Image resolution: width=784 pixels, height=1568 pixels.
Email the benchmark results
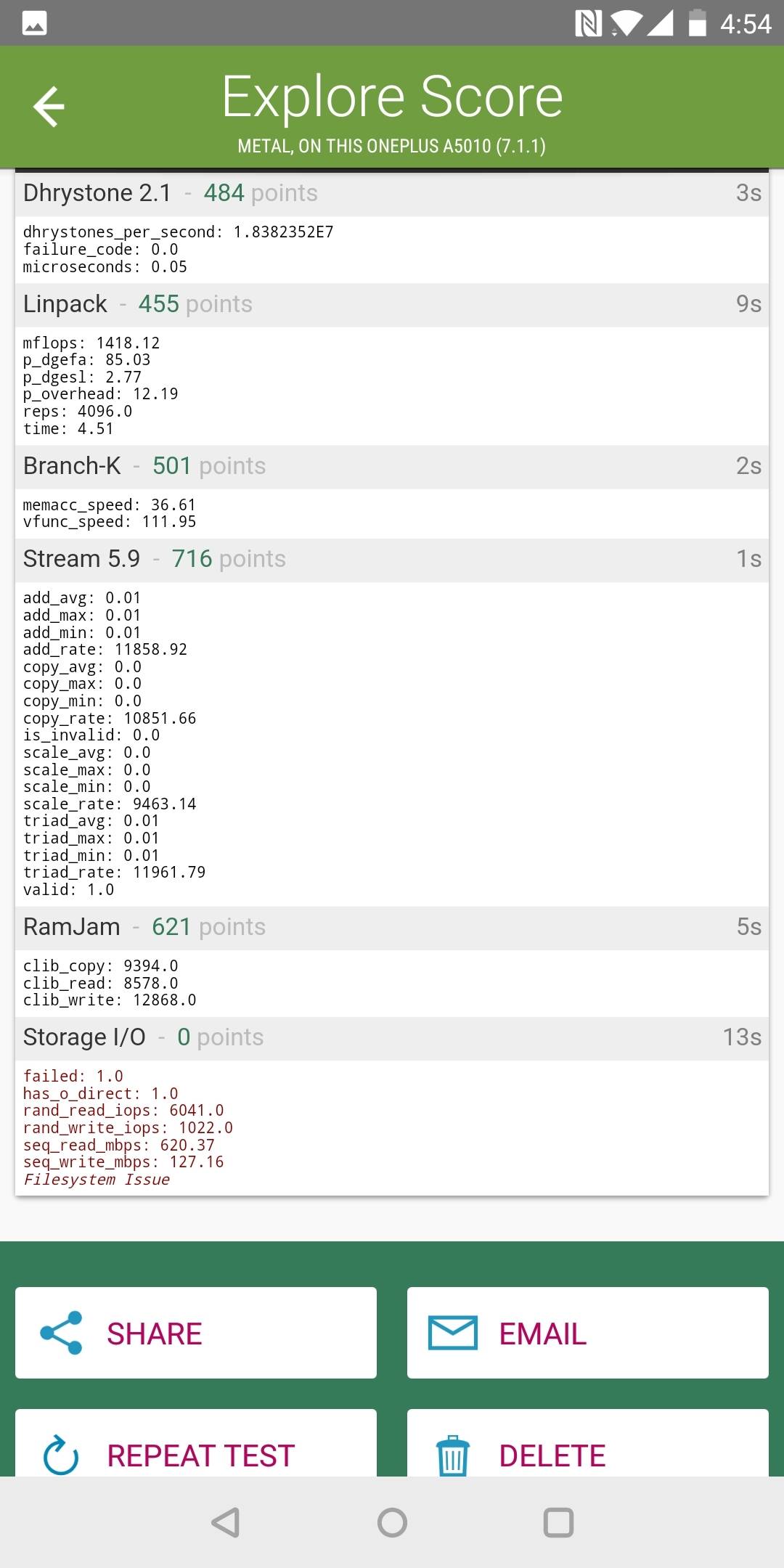pos(588,1333)
